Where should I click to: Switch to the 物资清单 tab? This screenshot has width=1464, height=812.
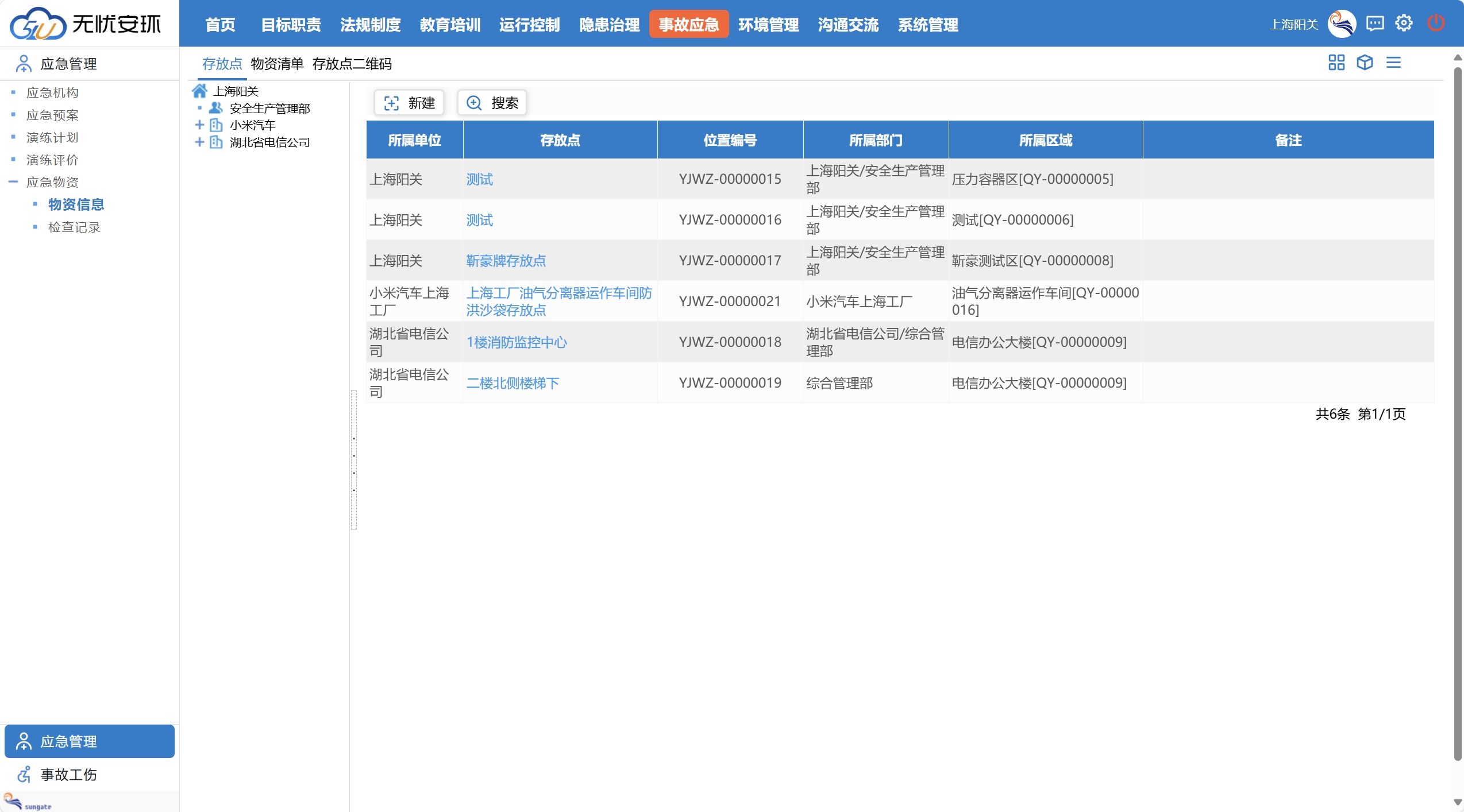click(x=277, y=64)
